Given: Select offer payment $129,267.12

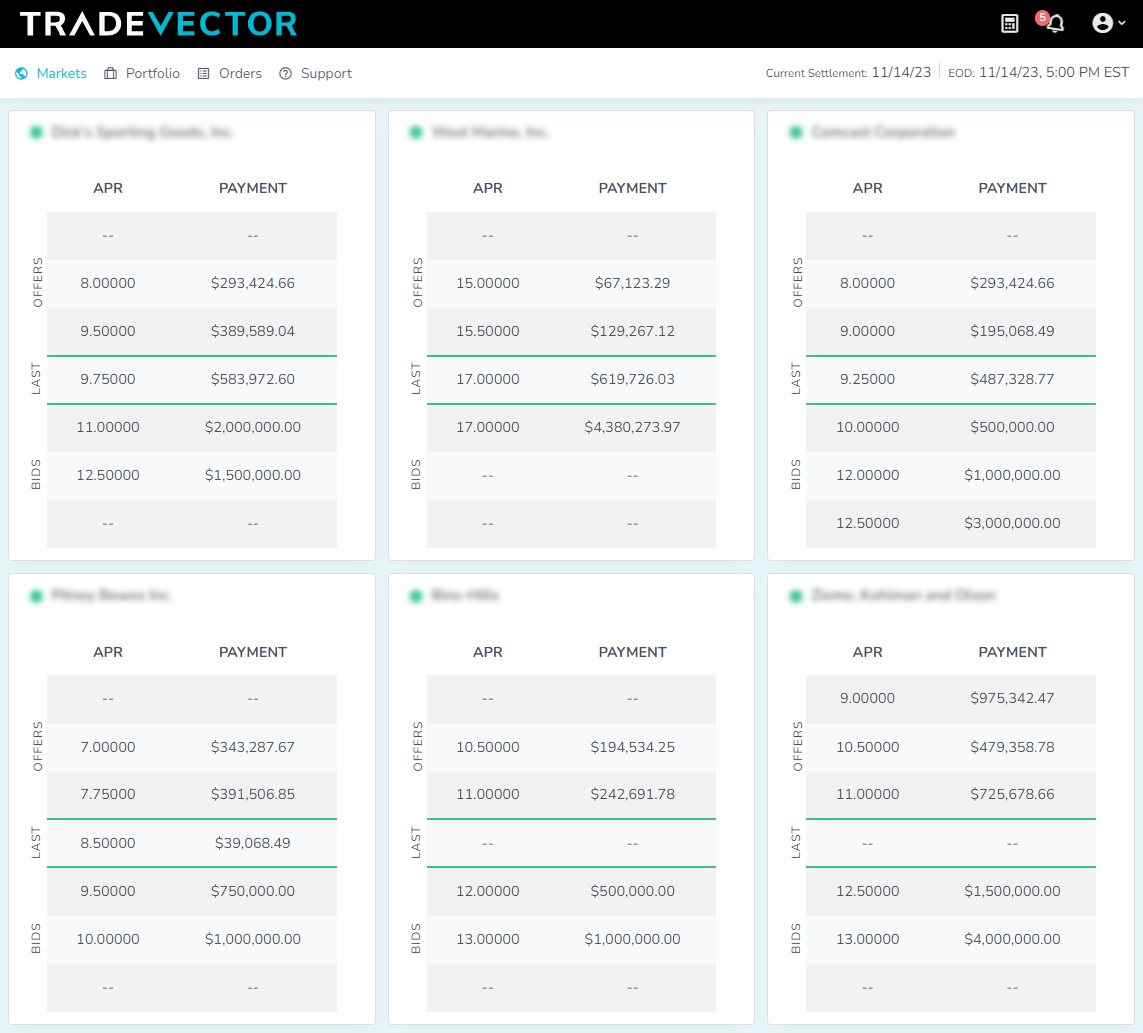Looking at the screenshot, I should tap(632, 331).
